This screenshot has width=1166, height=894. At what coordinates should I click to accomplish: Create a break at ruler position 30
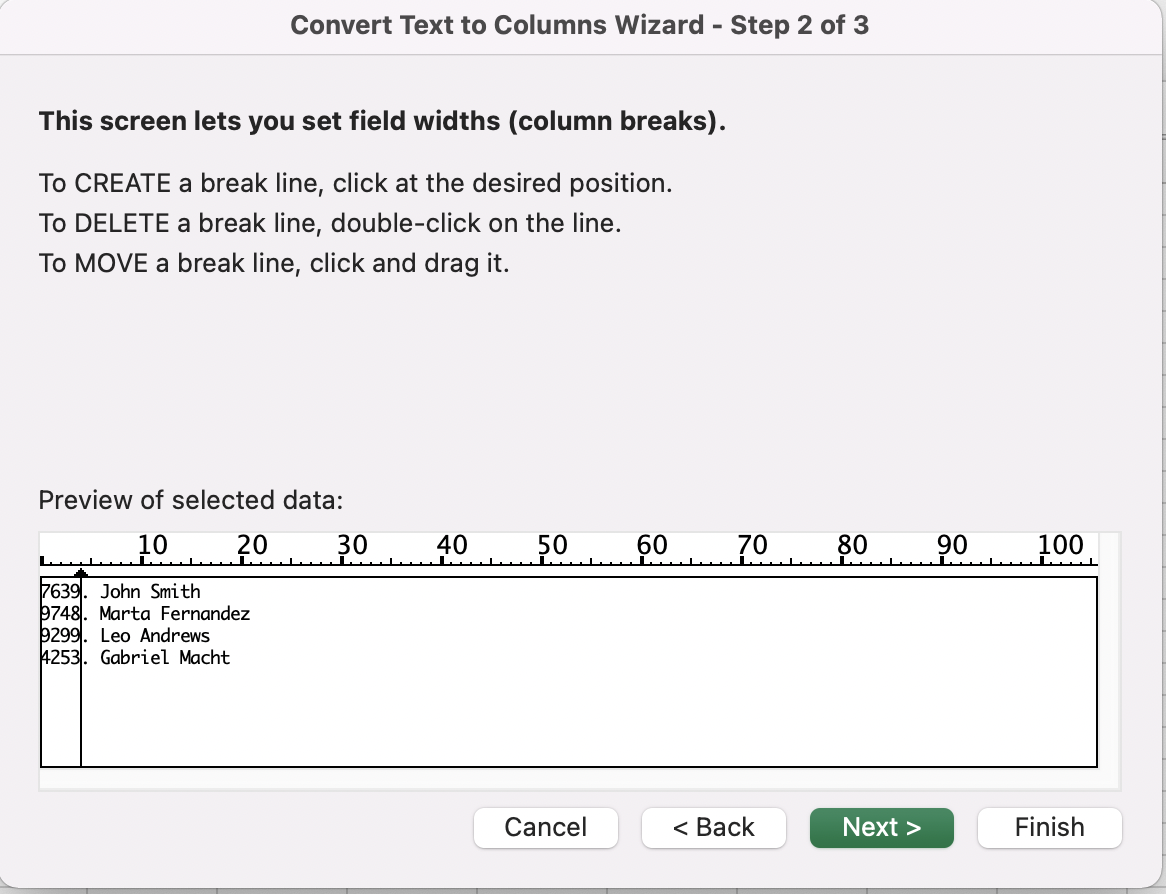click(x=342, y=558)
